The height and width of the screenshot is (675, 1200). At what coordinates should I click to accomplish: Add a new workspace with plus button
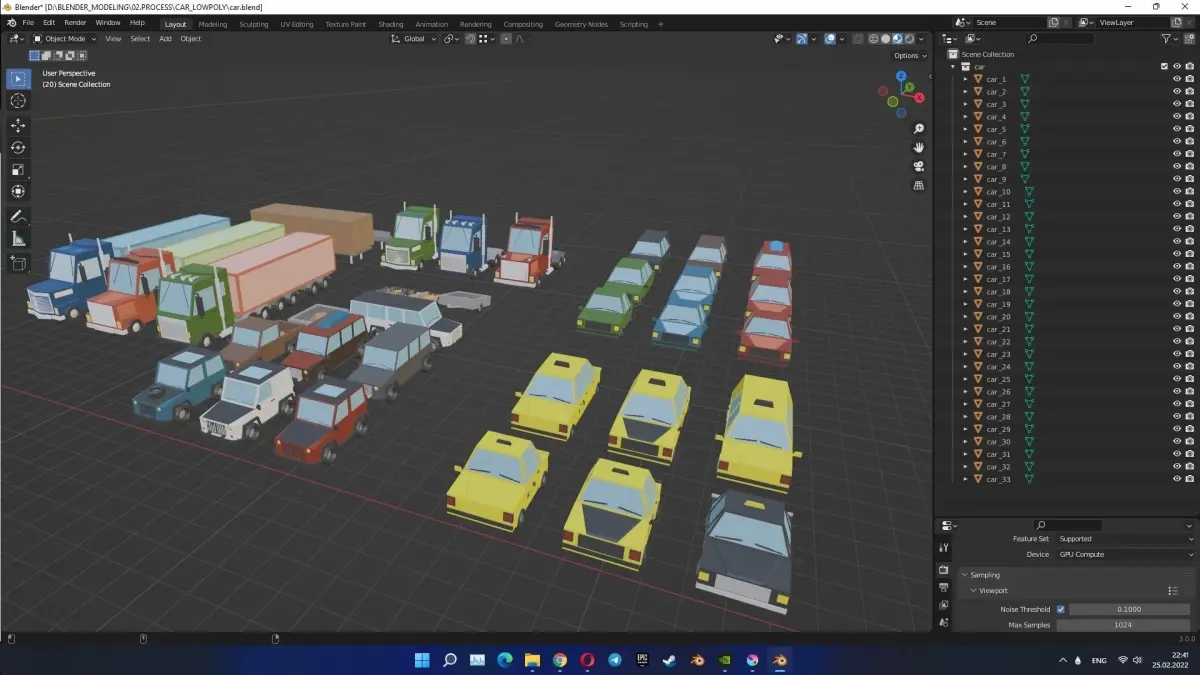(660, 24)
